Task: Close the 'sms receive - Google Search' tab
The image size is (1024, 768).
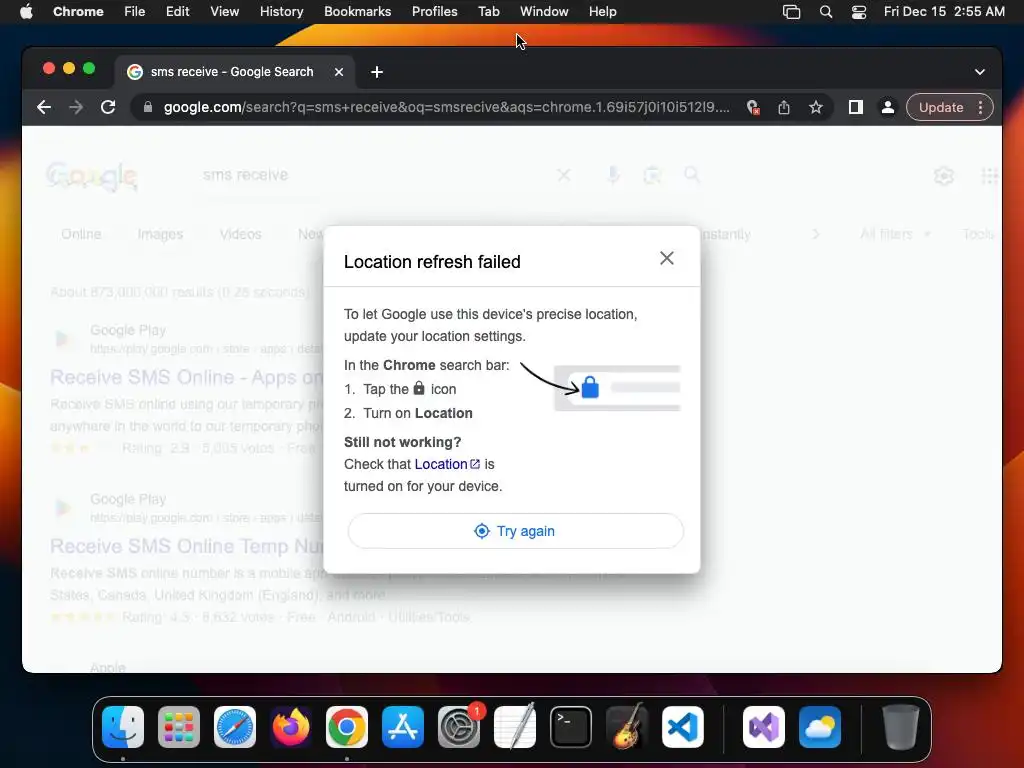Action: (x=339, y=72)
